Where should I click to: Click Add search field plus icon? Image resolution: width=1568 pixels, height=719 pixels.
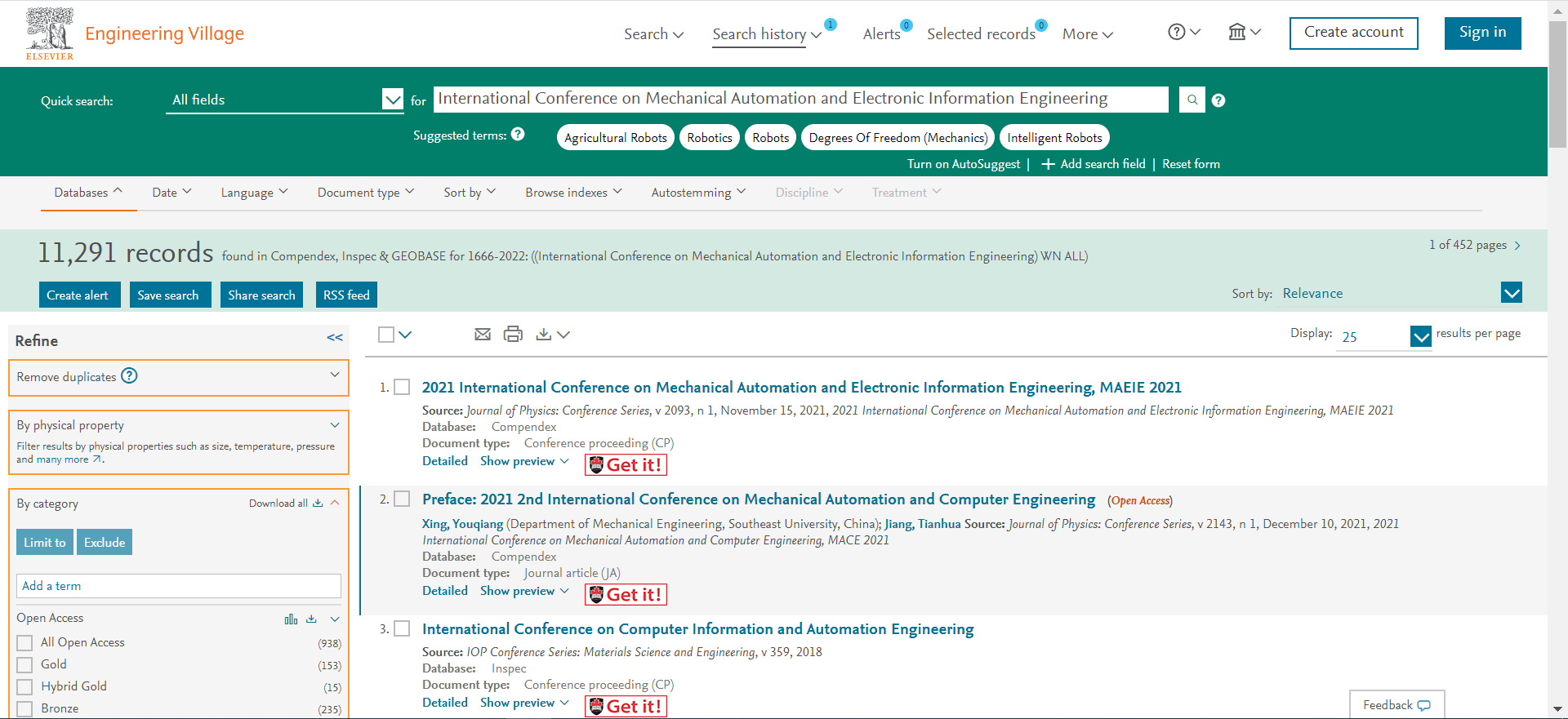[1049, 164]
